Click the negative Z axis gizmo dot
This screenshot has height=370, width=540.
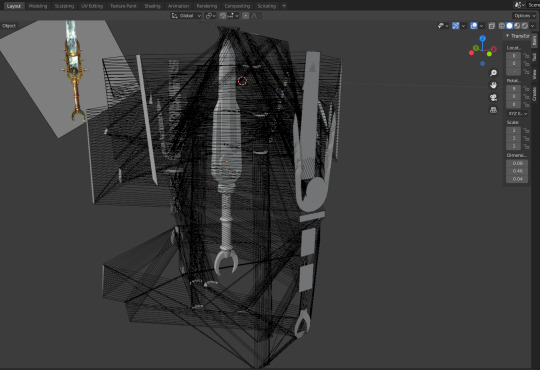[482, 64]
